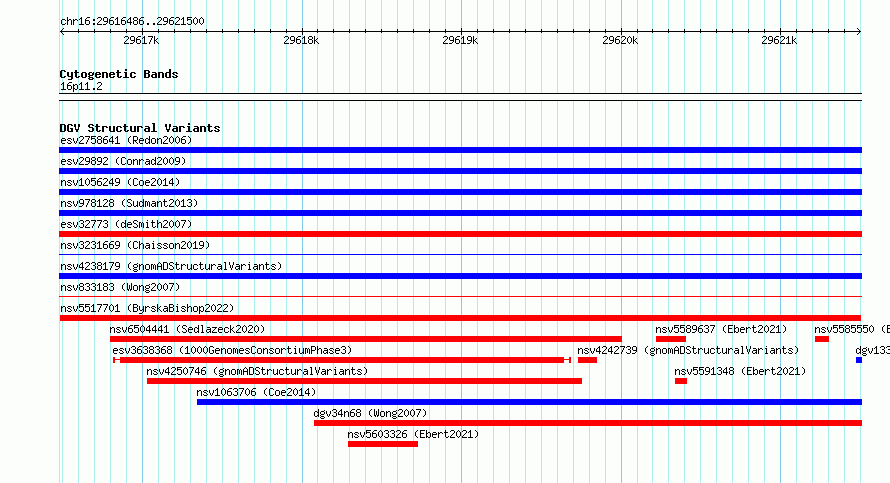Viewport: 890px width, 483px height.
Task: Open esv32773 (deSmith2007) variant
Action: click(126, 224)
